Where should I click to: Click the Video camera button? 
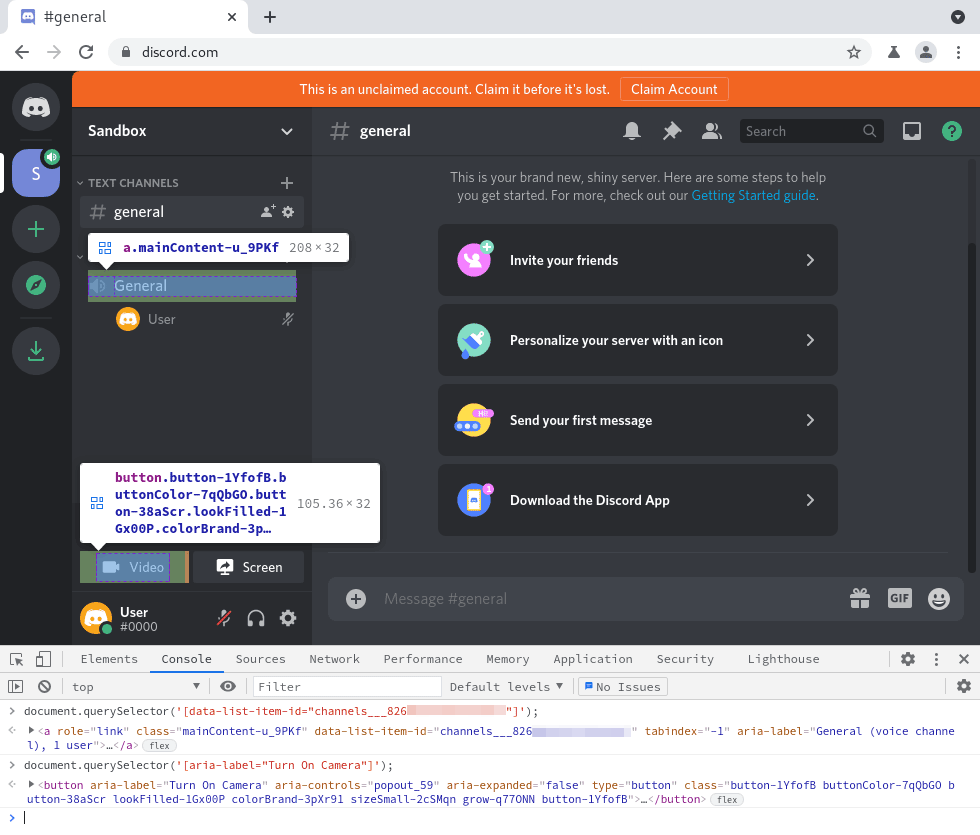click(132, 568)
